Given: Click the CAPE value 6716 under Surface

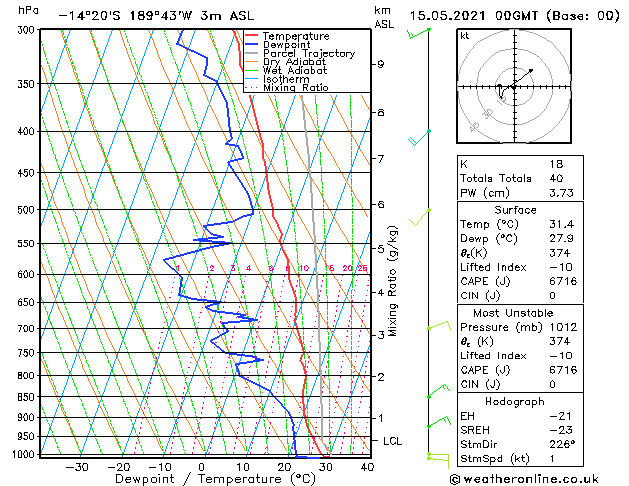Looking at the screenshot, I should pyautogui.click(x=563, y=281).
